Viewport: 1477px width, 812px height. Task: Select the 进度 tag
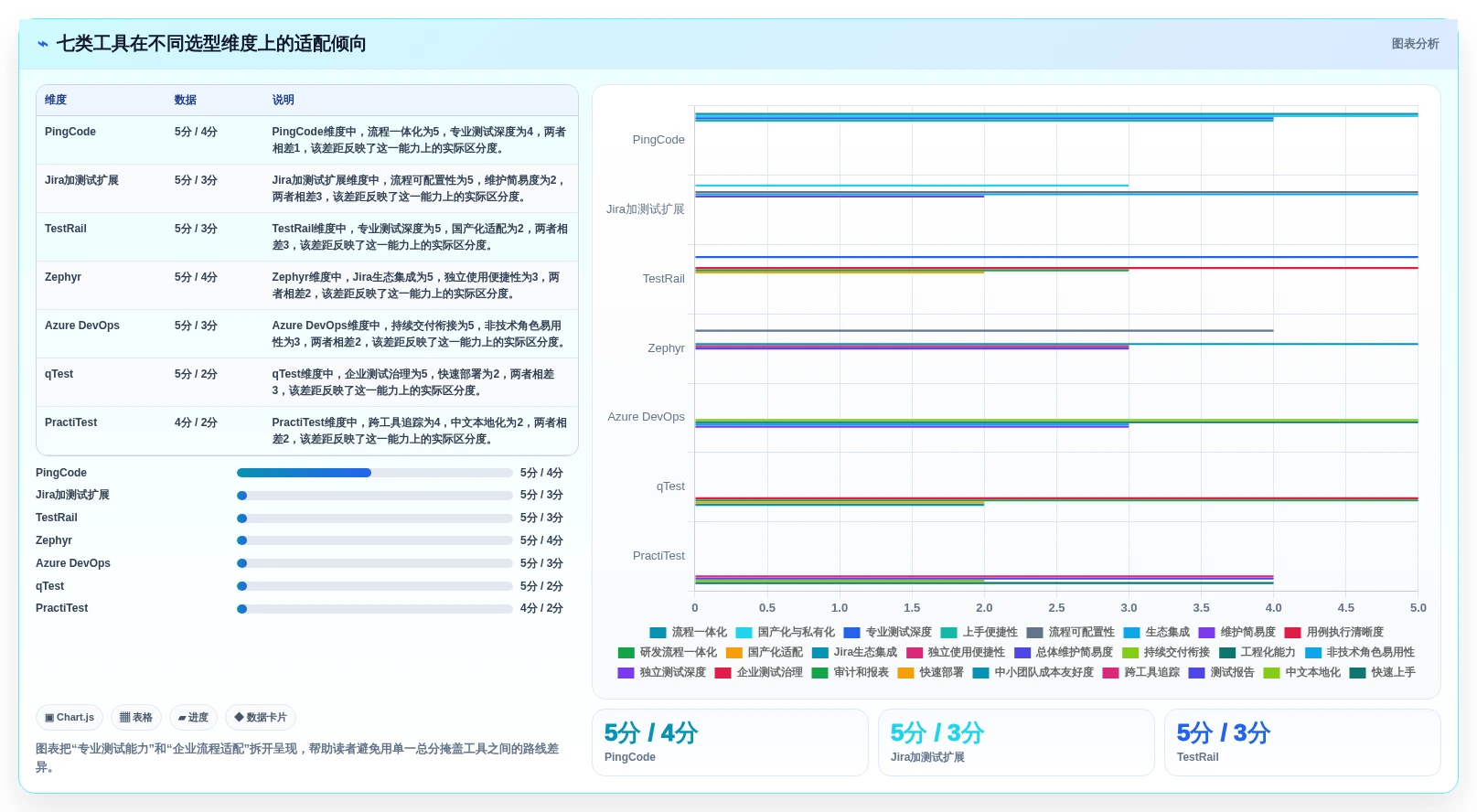click(x=193, y=718)
